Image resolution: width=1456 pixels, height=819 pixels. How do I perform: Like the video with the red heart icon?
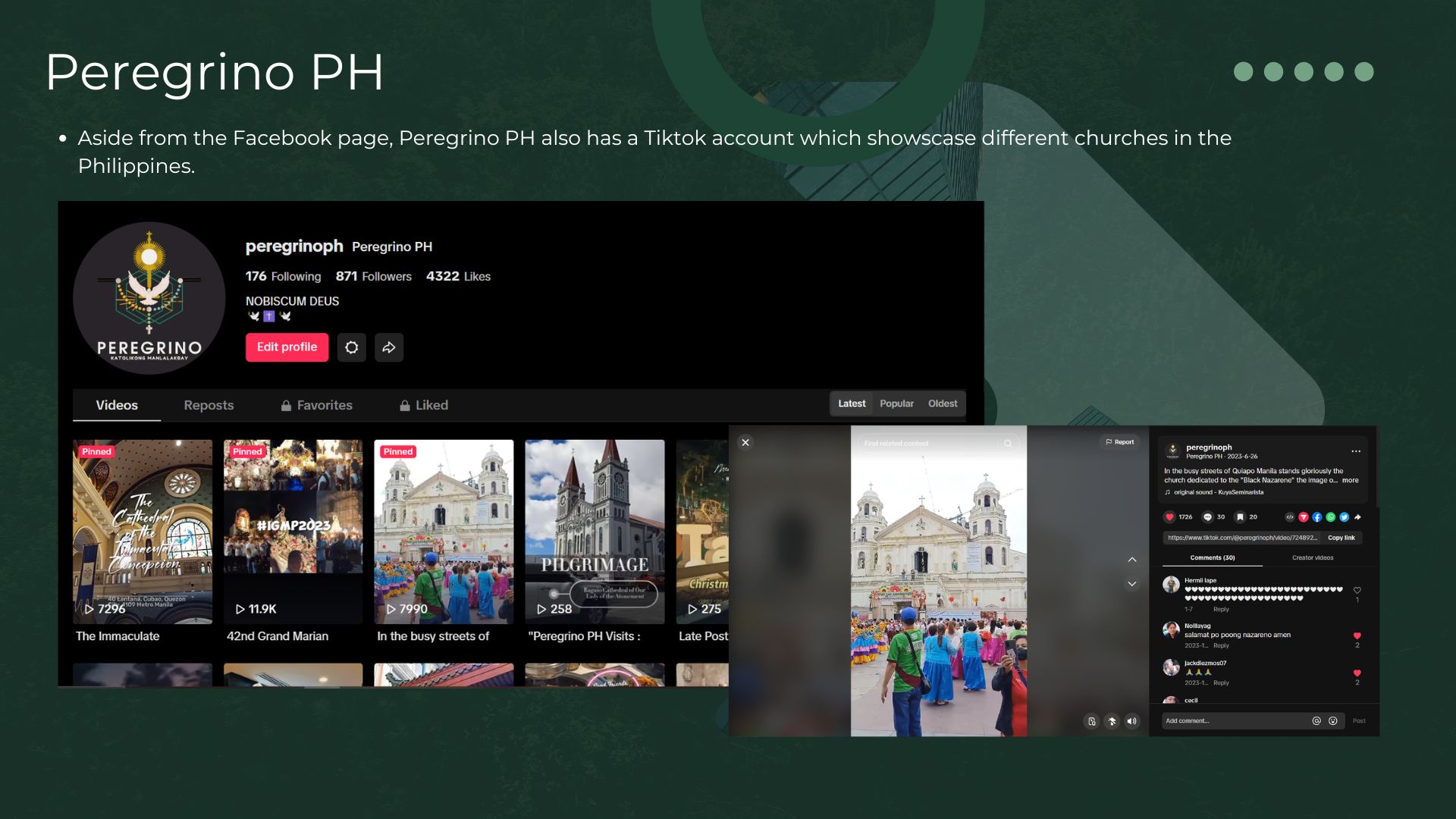point(1169,517)
